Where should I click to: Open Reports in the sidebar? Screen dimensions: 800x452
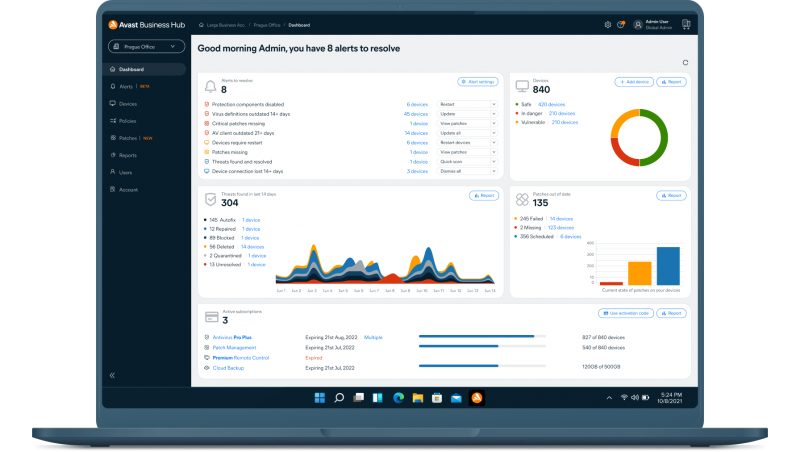tap(128, 155)
